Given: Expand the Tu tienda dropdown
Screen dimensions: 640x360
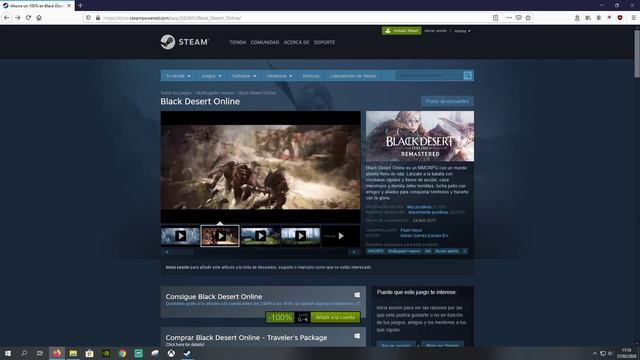Looking at the screenshot, I should [178, 76].
